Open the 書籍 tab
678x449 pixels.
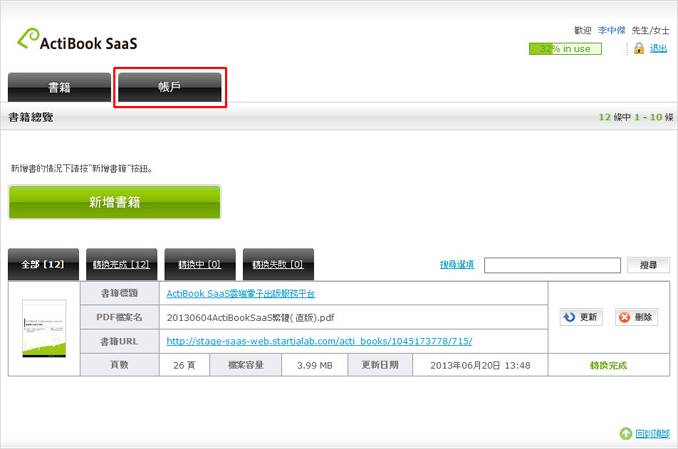point(59,87)
